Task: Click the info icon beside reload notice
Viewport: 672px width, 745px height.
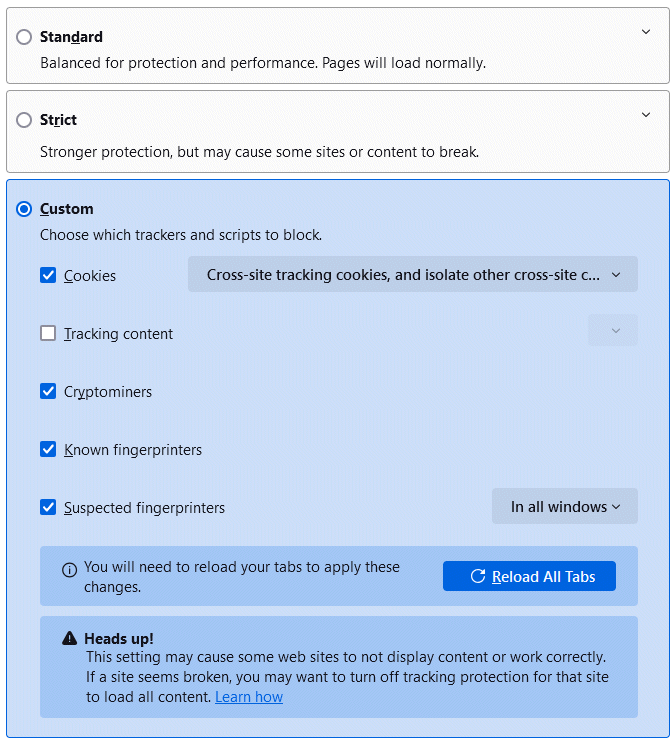Action: tap(69, 570)
